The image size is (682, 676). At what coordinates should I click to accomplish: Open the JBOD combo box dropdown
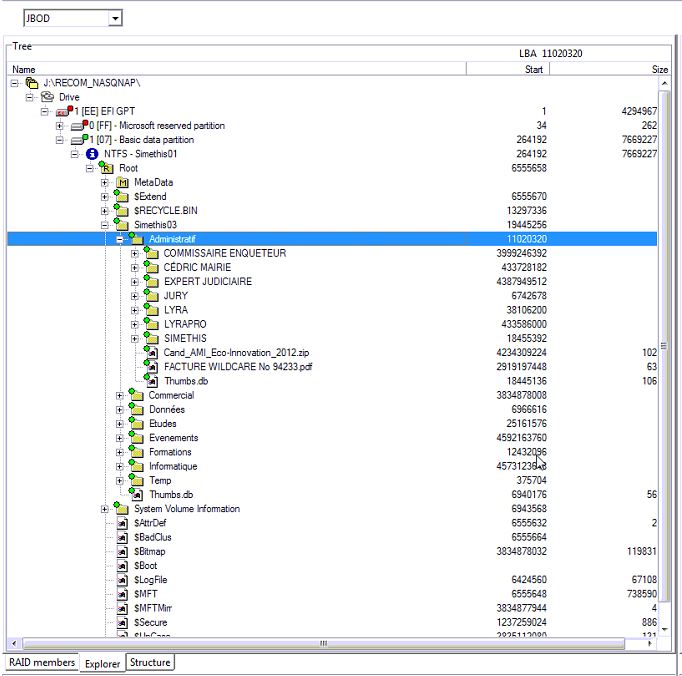point(115,18)
